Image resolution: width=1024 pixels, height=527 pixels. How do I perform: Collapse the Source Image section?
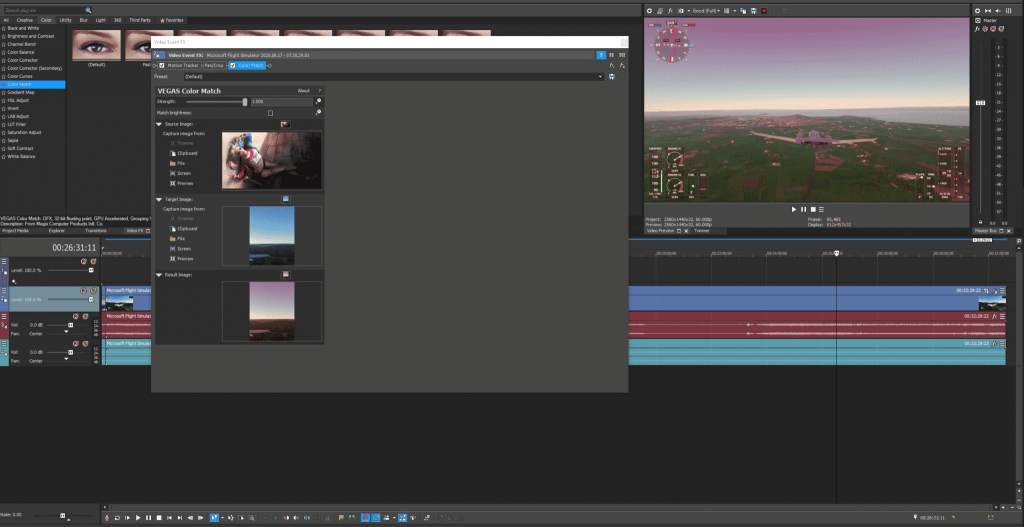tap(158, 124)
